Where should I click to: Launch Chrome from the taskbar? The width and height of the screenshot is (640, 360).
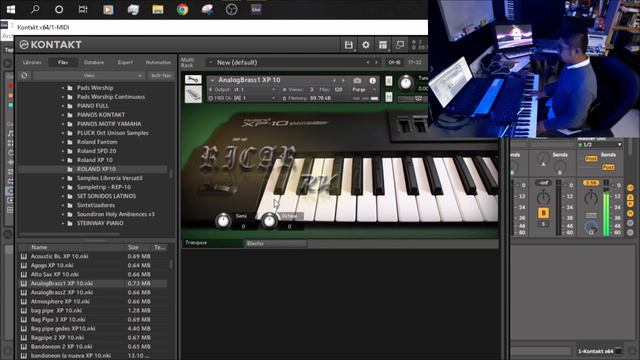[182, 9]
